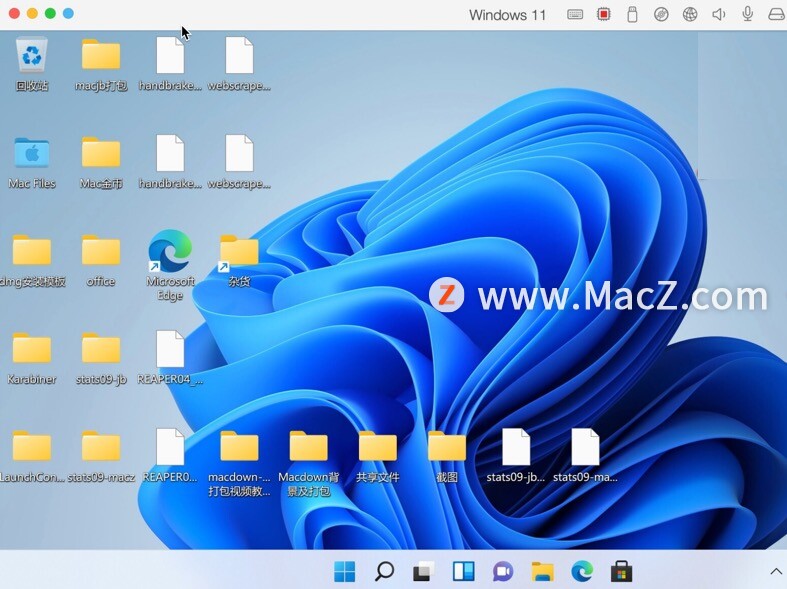Close the Windows 11 VM window

[14, 14]
